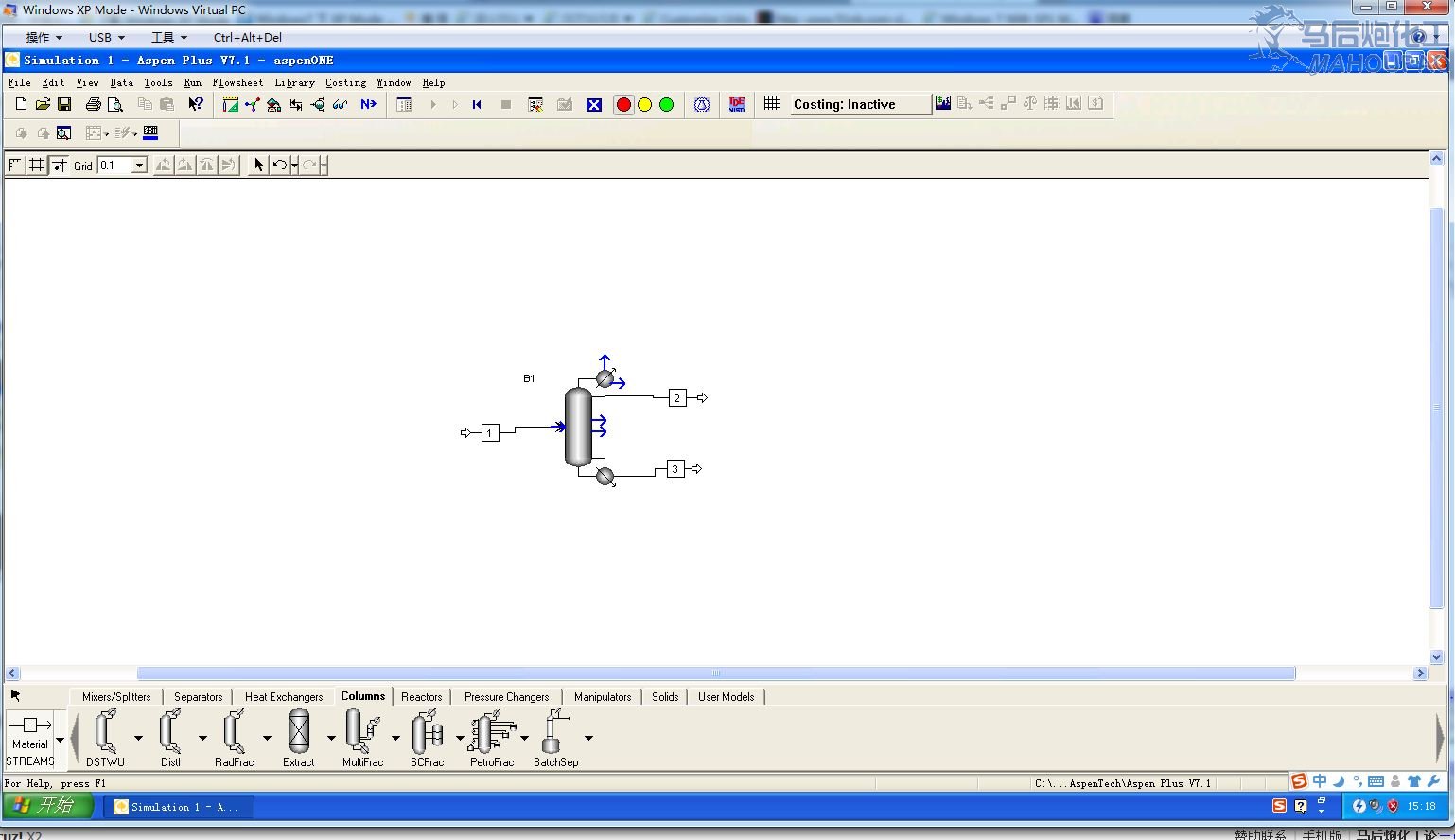Select the MultiFrac column model icon

(x=362, y=732)
